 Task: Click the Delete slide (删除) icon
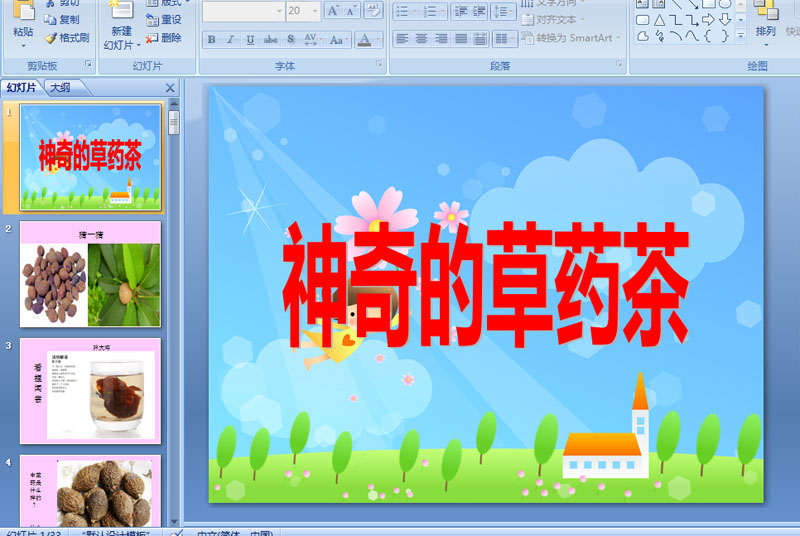(x=151, y=38)
